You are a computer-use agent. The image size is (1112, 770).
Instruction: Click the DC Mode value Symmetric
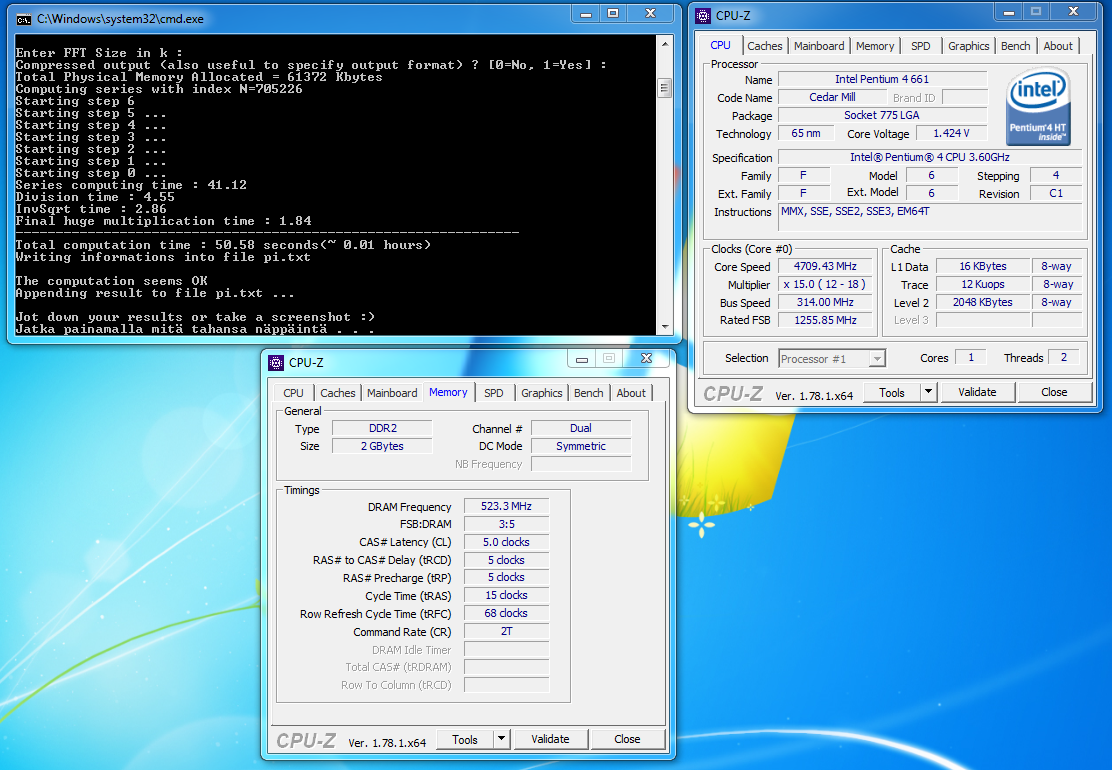(581, 446)
